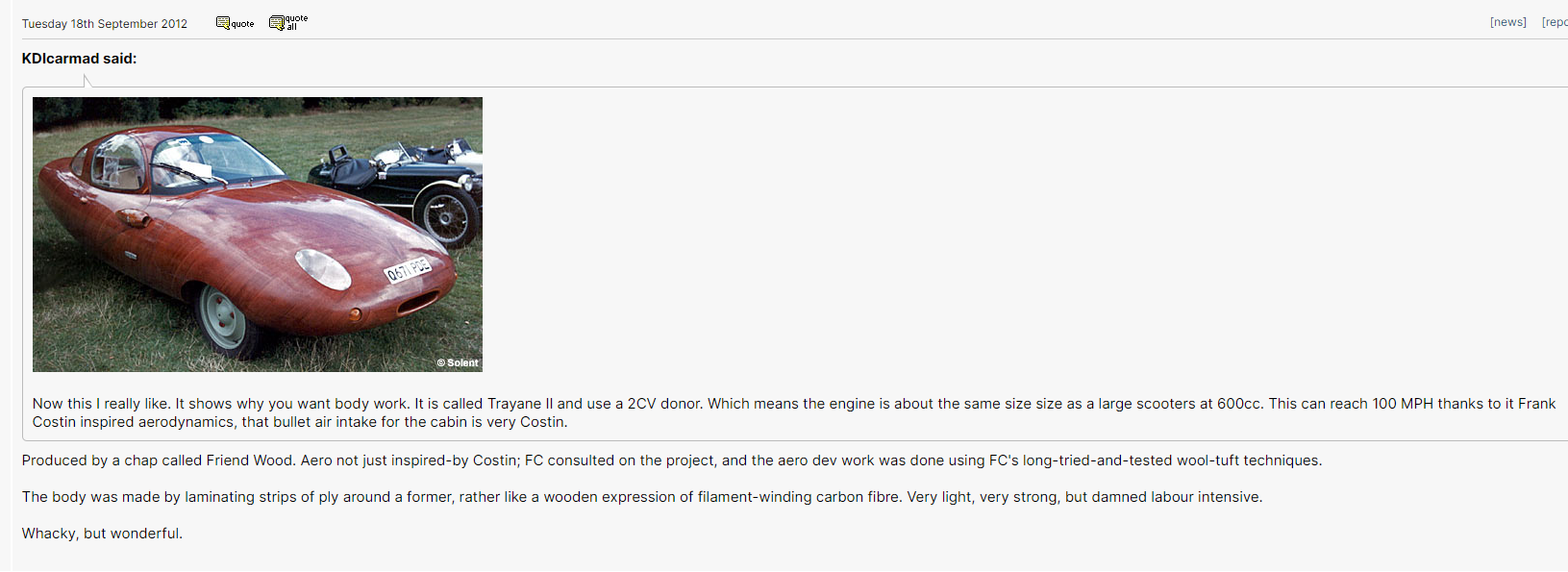Click the speech bubble pointer on quote box
This screenshot has height=572, width=1568.
coord(87,81)
